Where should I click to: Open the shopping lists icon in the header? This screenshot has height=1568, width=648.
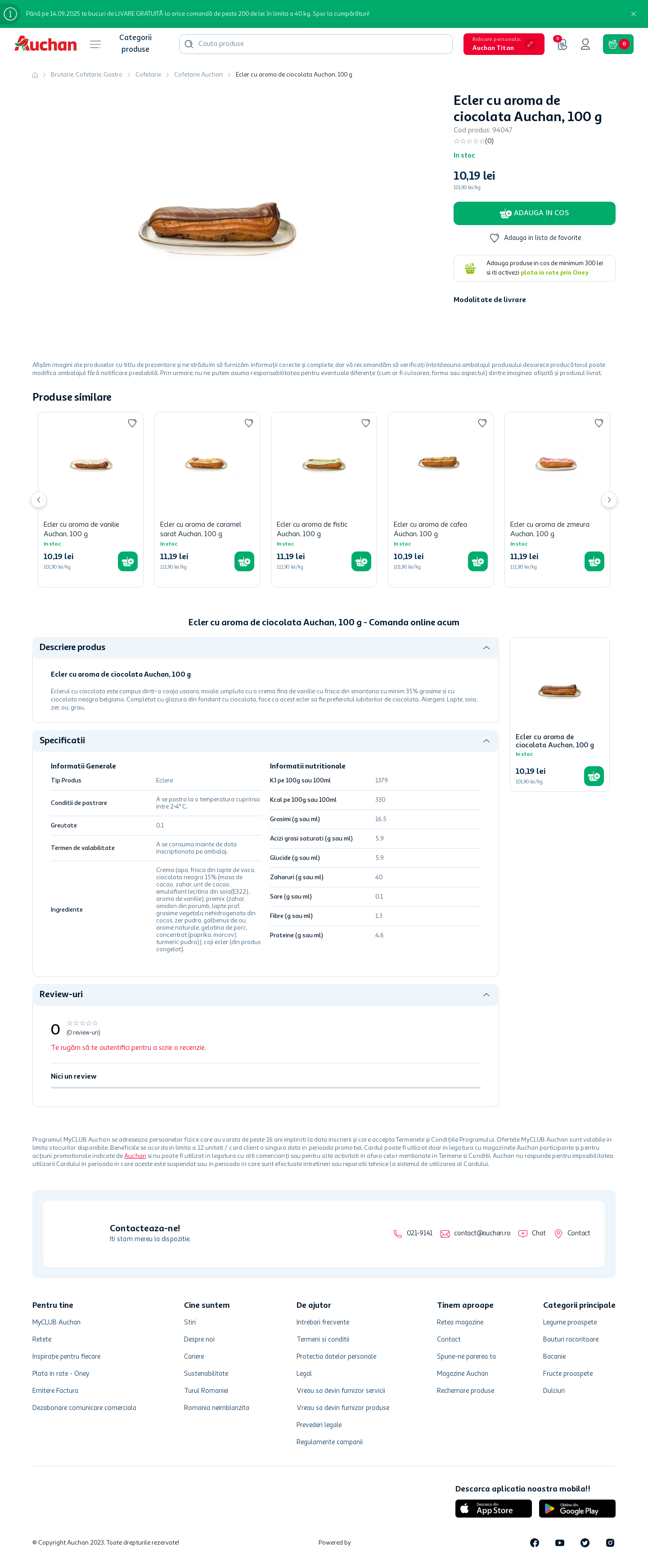pyautogui.click(x=561, y=44)
